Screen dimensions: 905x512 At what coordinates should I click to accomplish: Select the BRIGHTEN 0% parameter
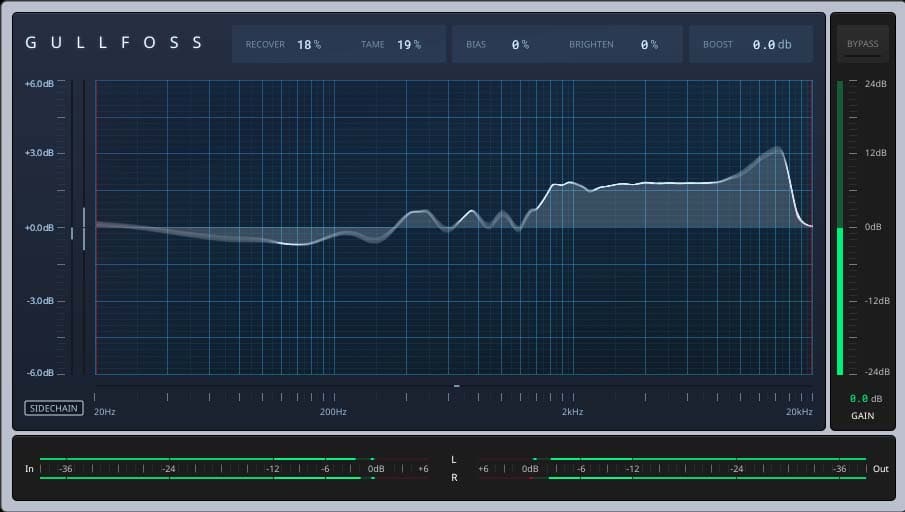tap(648, 45)
